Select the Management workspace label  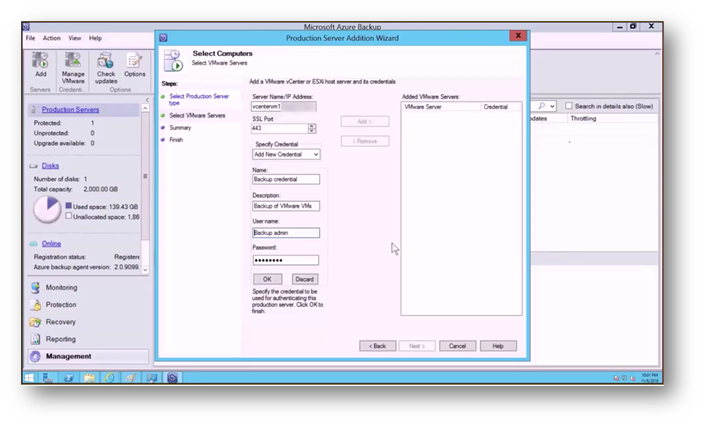[x=68, y=356]
